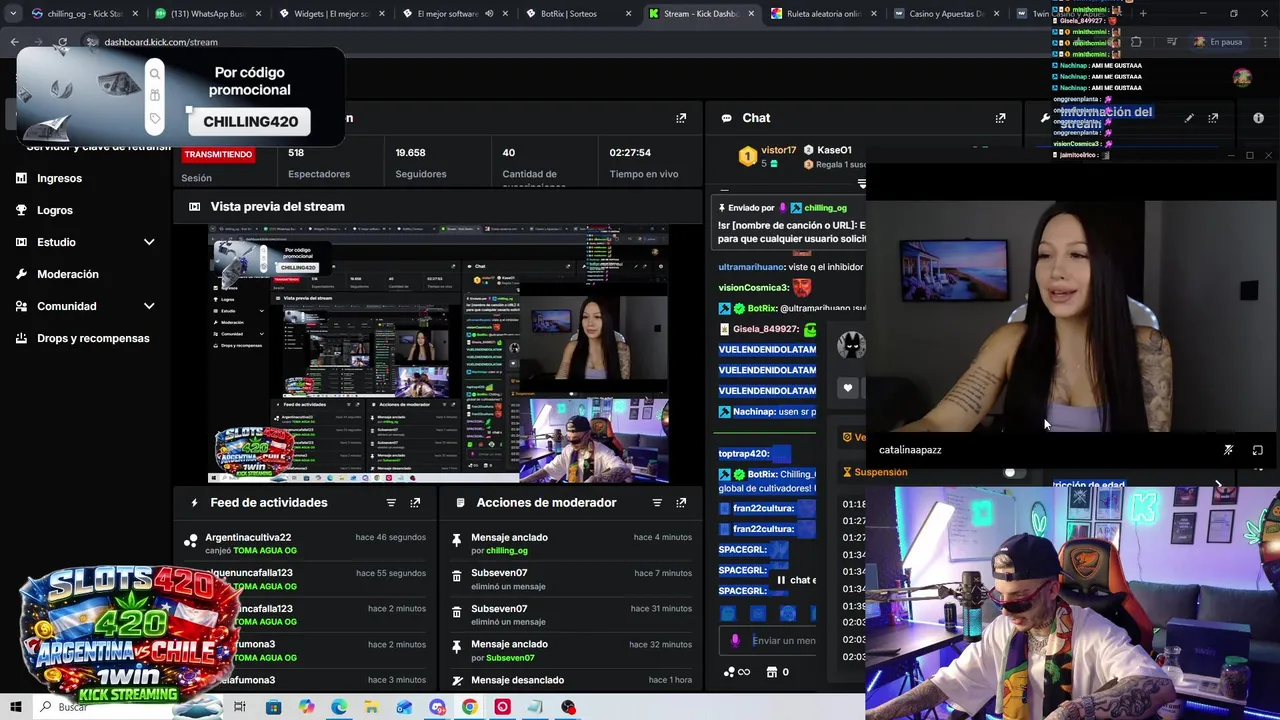Switch to the BotRix Sorteos browser tab
Image resolution: width=1280 pixels, height=720 pixels.
click(x=578, y=14)
